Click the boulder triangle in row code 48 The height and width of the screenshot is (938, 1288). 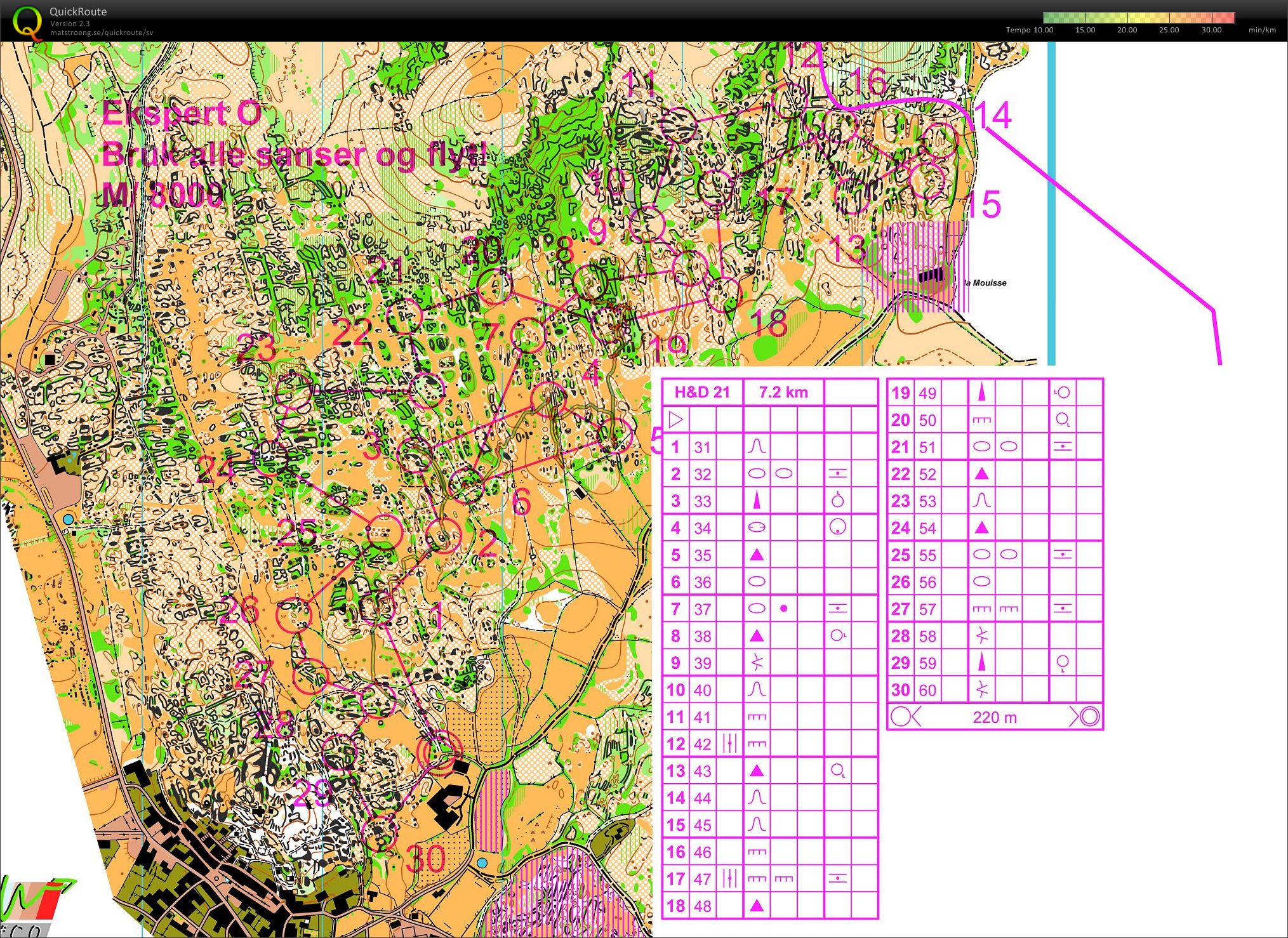pos(757,906)
